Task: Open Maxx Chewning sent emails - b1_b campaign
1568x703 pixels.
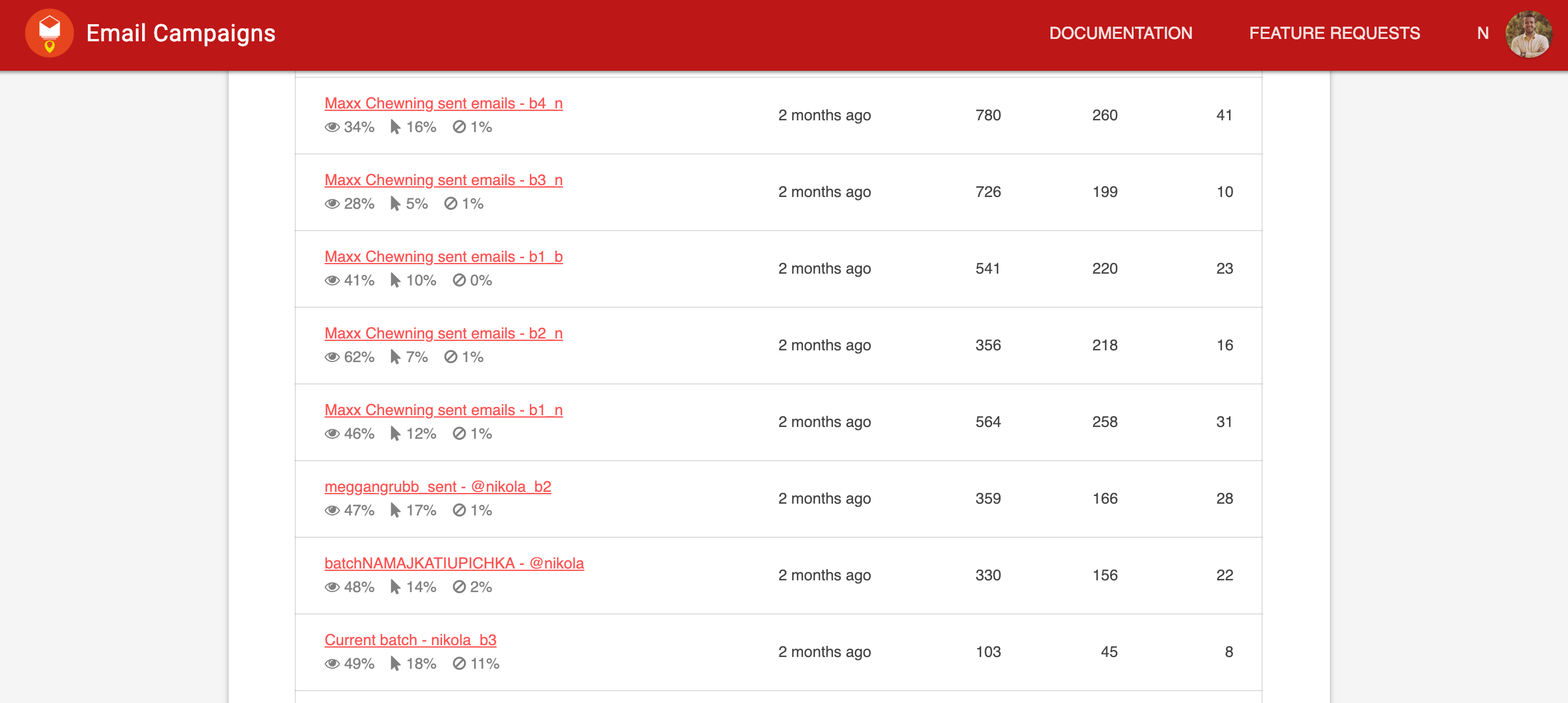Action: tap(443, 257)
